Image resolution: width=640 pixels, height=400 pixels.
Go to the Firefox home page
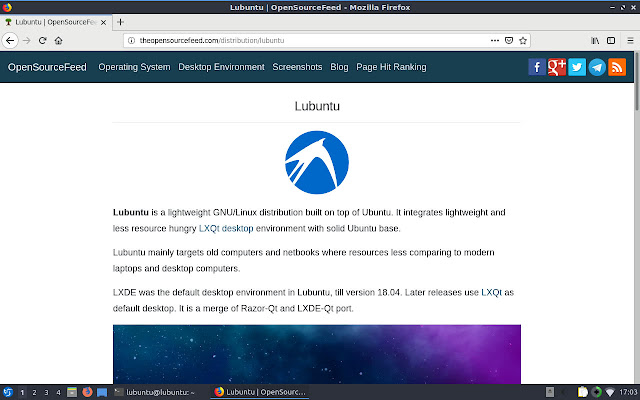pyautogui.click(x=58, y=40)
